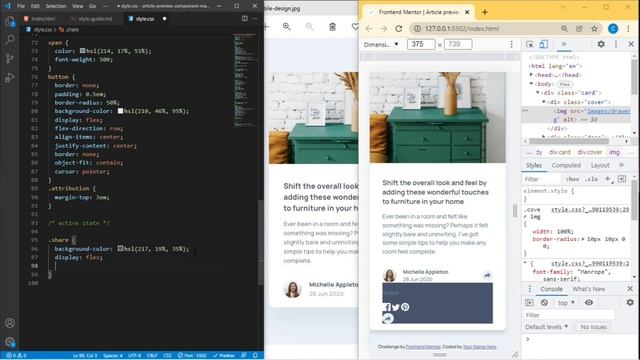Screen dimensions: 640x360
Task: Collapse the body element in DOM tree
Action: click(531, 84)
